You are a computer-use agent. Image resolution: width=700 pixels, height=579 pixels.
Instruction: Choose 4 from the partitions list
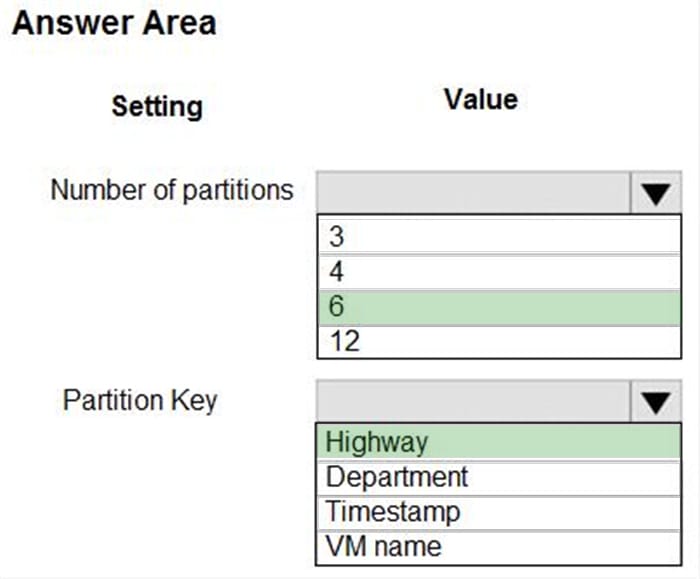pyautogui.click(x=498, y=272)
